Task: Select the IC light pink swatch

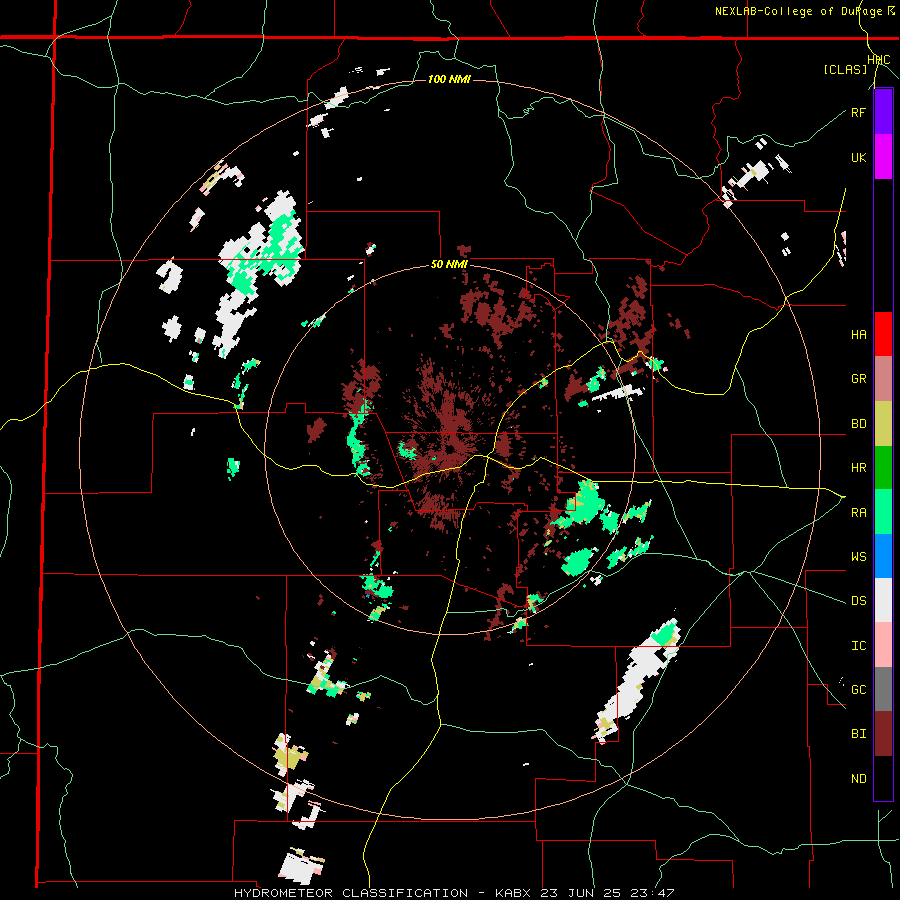Action: point(883,645)
